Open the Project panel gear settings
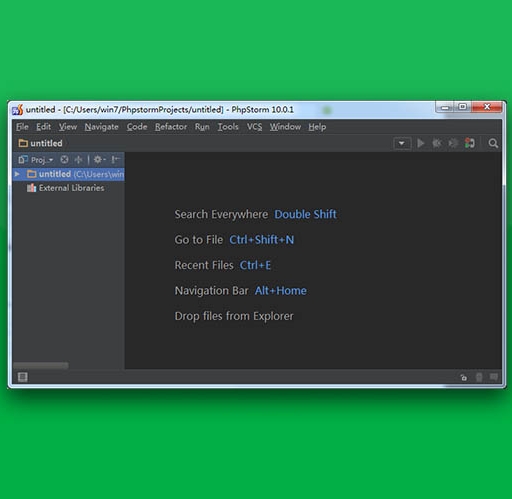512x499 pixels. coord(99,160)
